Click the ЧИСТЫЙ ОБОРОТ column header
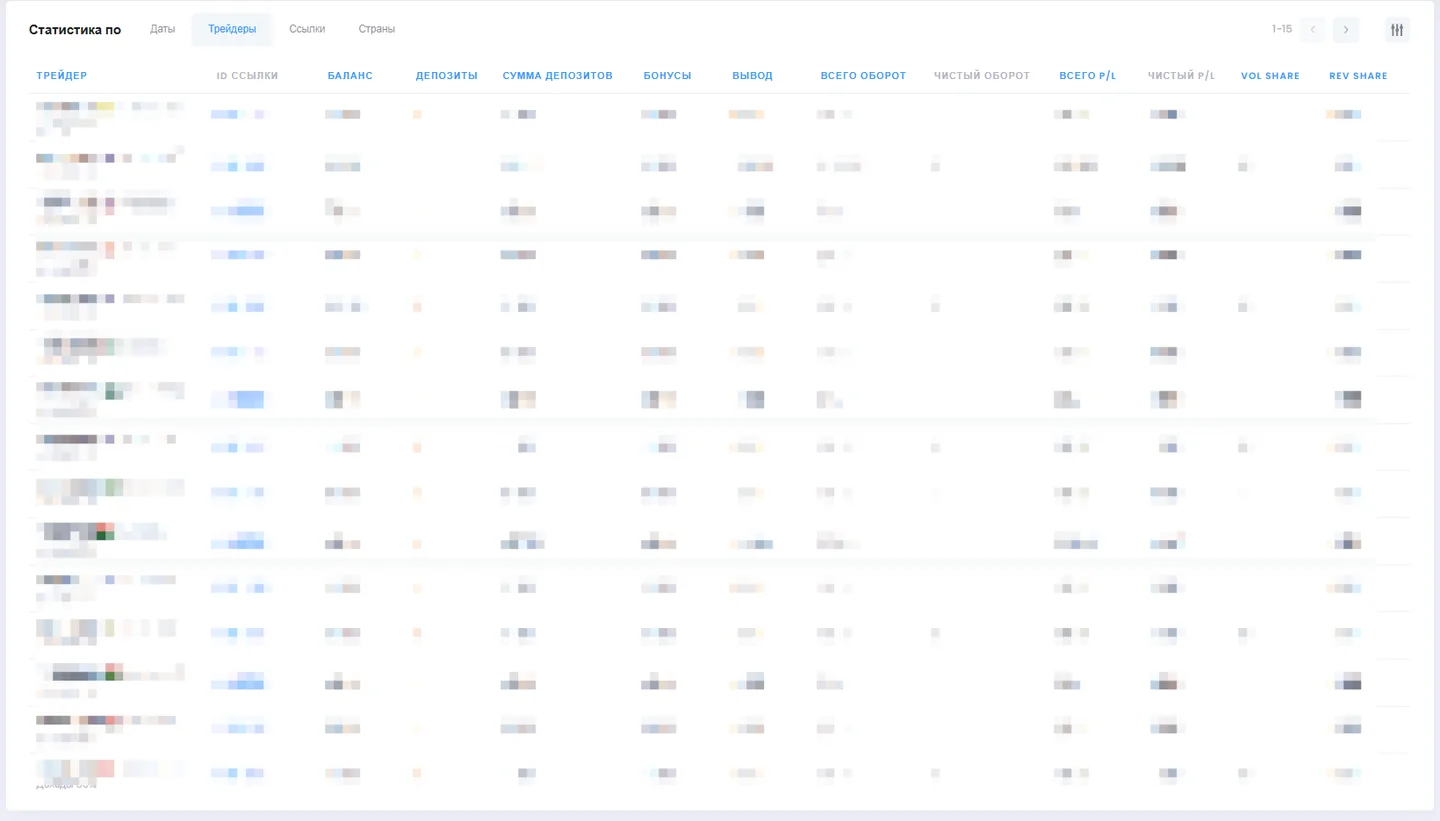Viewport: 1440px width, 821px height. coord(982,76)
